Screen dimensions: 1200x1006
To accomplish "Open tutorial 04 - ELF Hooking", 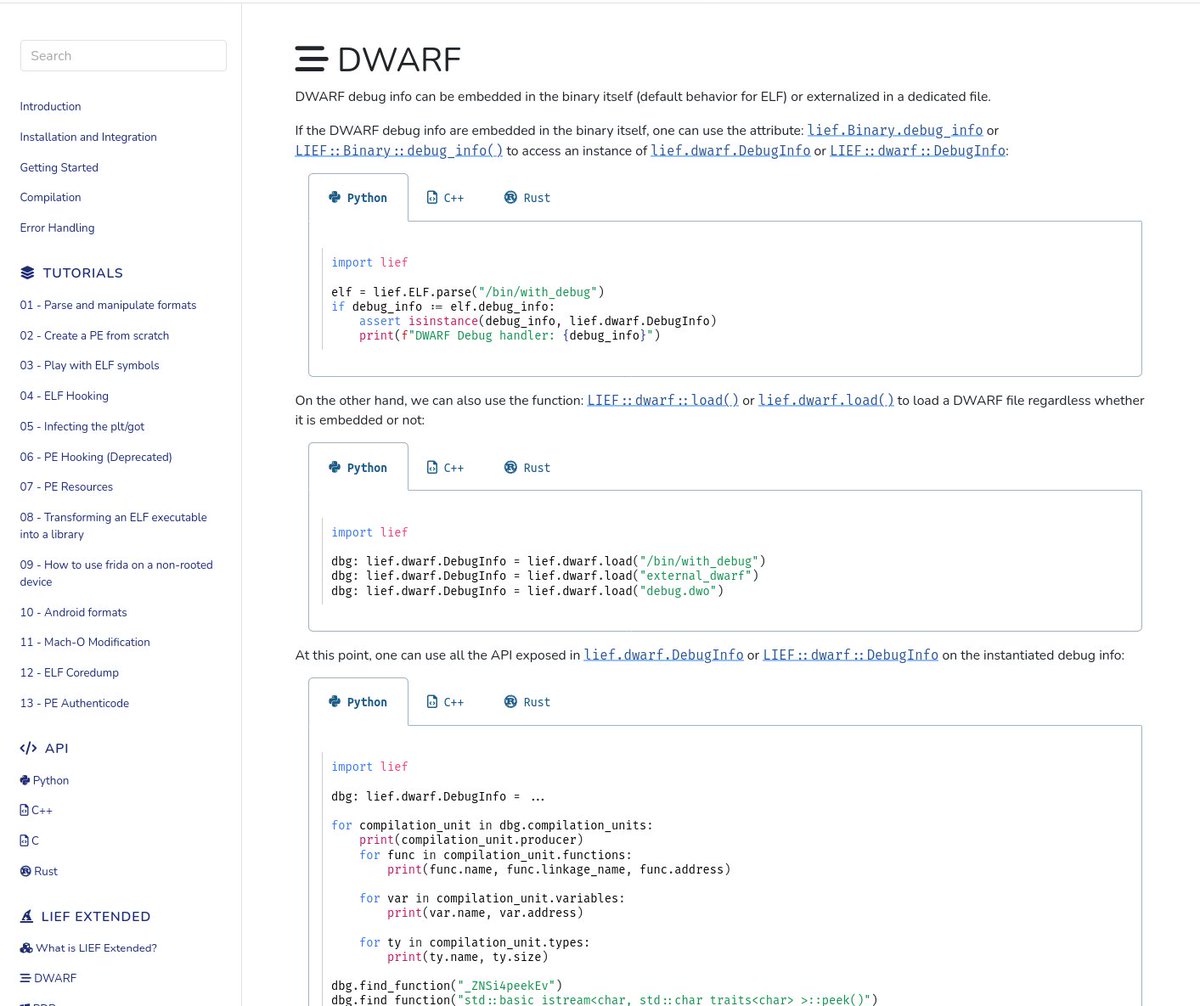I will pyautogui.click(x=64, y=396).
